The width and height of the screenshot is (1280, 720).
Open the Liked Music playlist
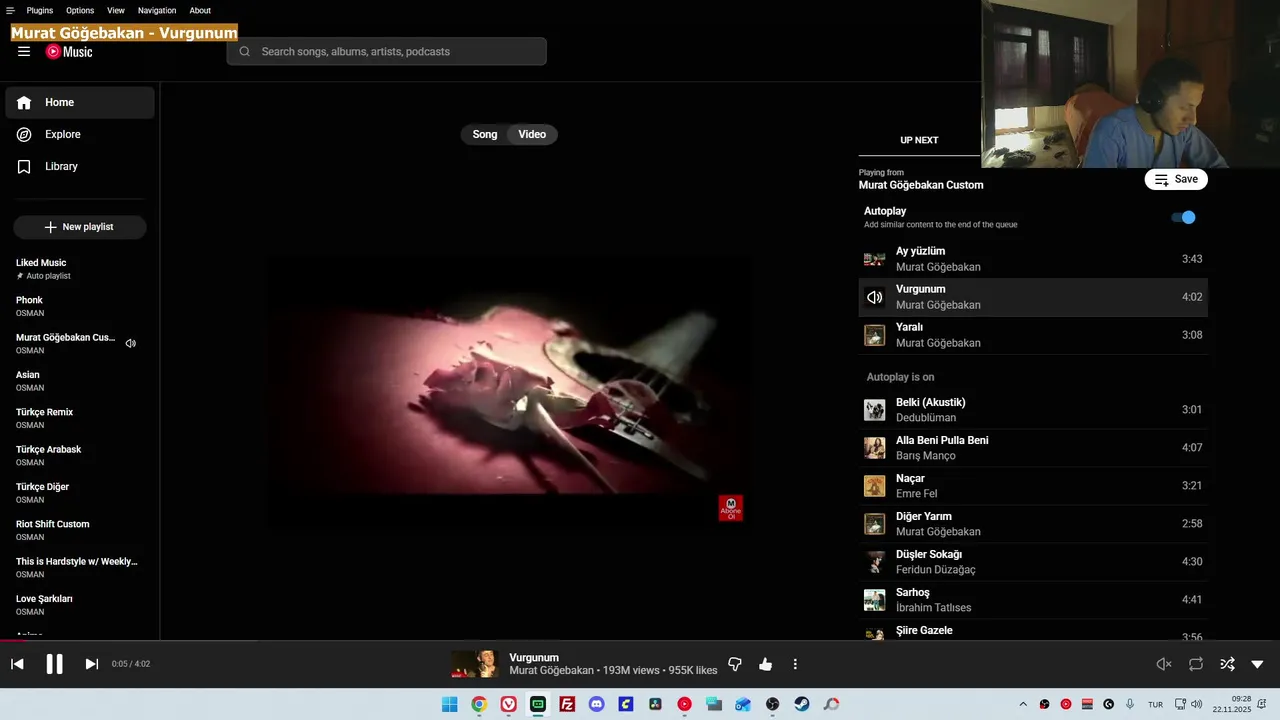(80, 269)
